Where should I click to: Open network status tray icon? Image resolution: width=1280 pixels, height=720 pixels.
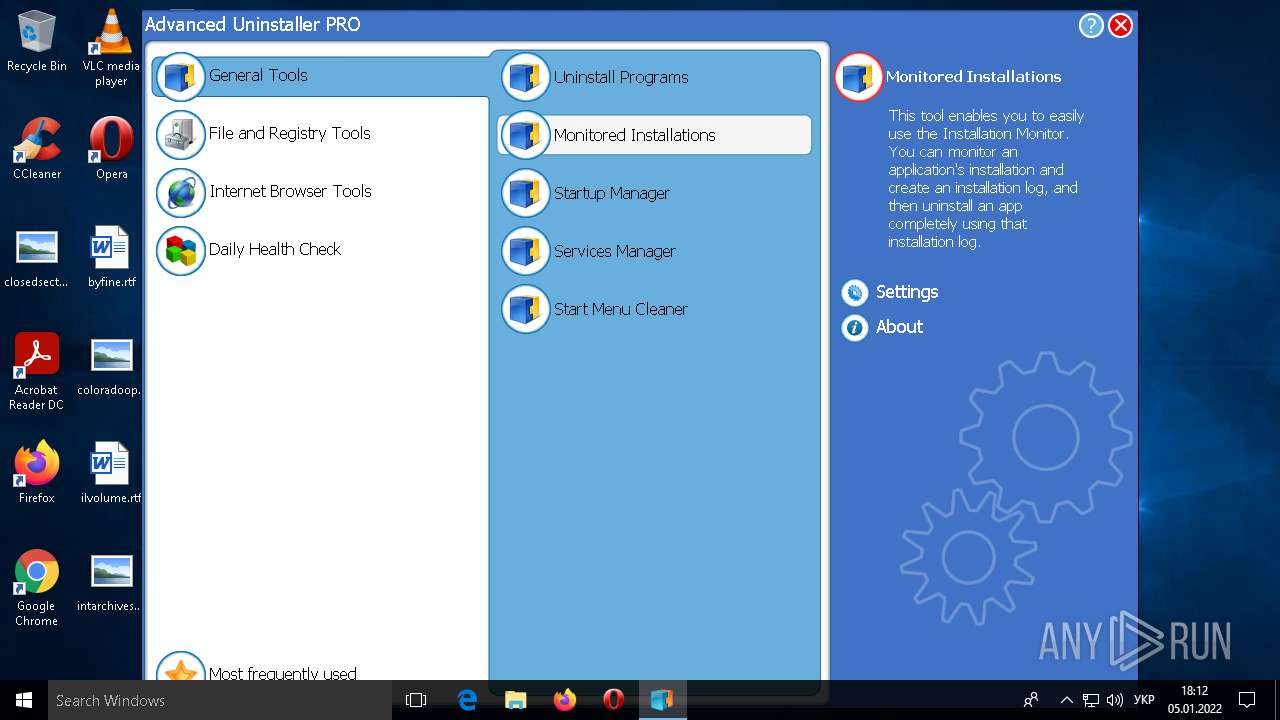(1091, 700)
